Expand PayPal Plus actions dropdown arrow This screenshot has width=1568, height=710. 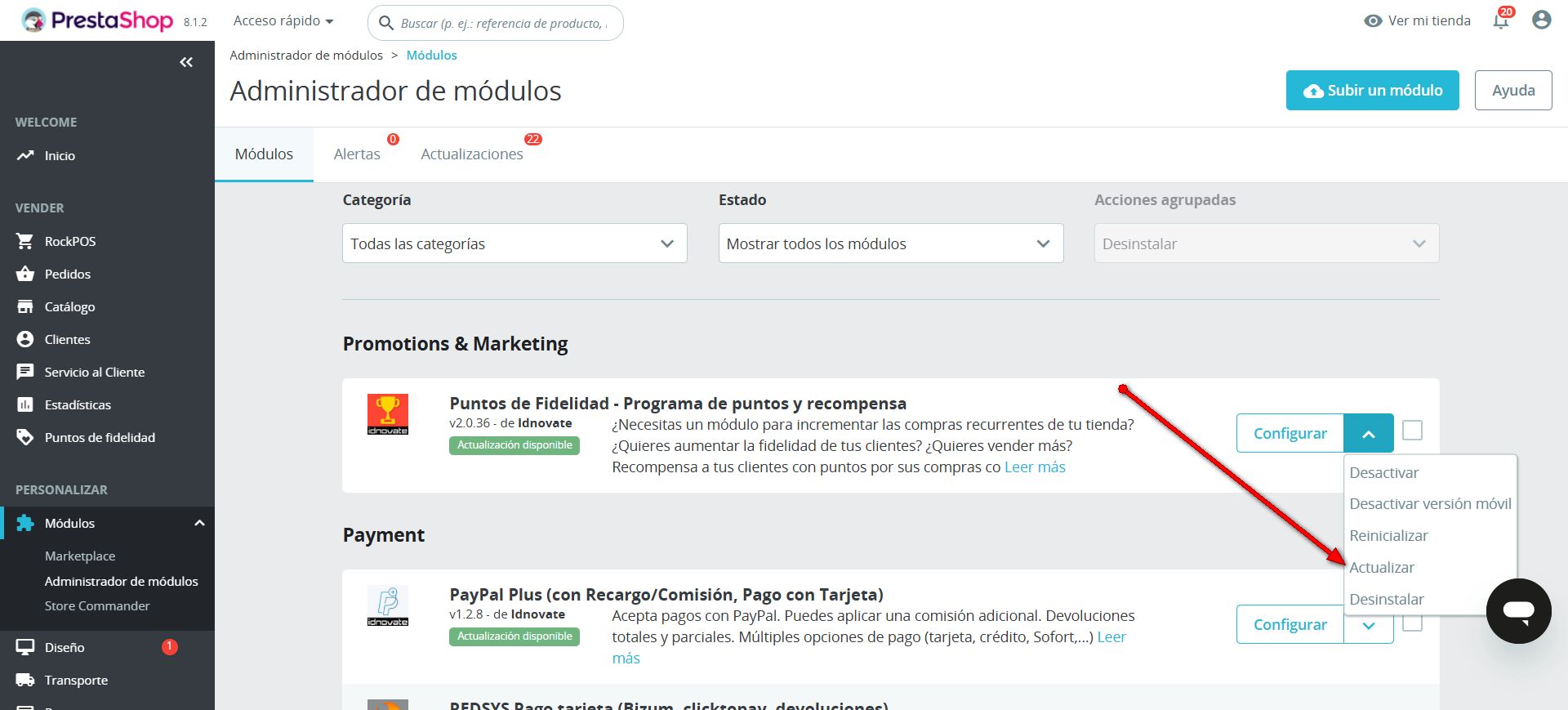tap(1369, 625)
